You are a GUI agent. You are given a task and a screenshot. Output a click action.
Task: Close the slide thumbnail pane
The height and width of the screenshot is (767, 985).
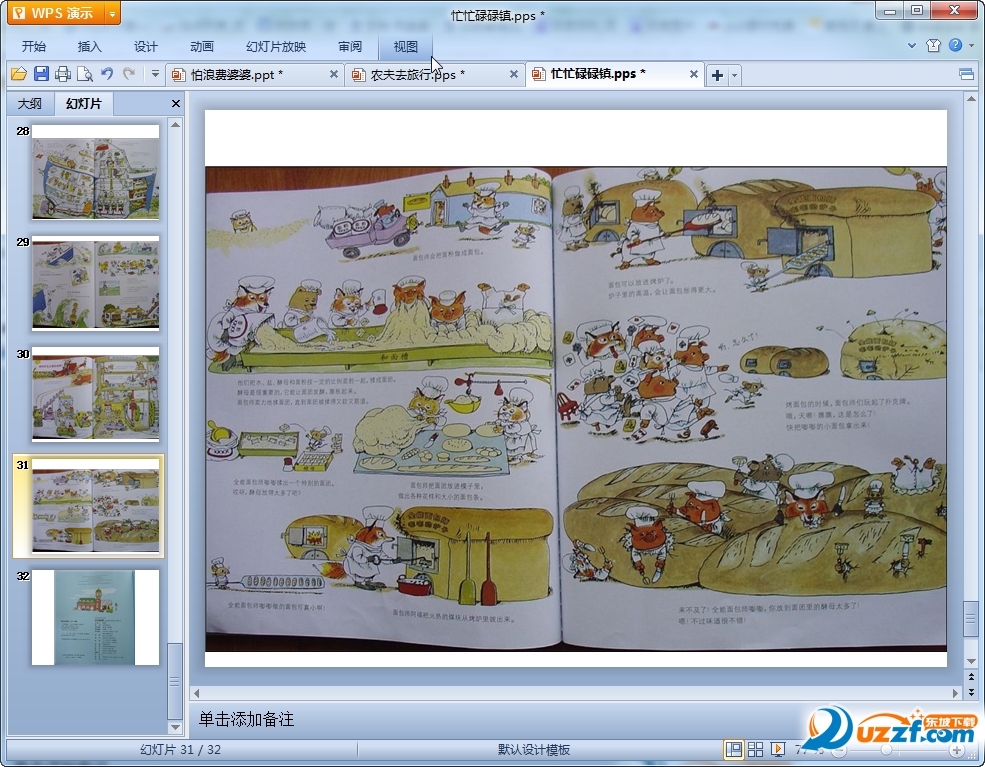pyautogui.click(x=176, y=104)
